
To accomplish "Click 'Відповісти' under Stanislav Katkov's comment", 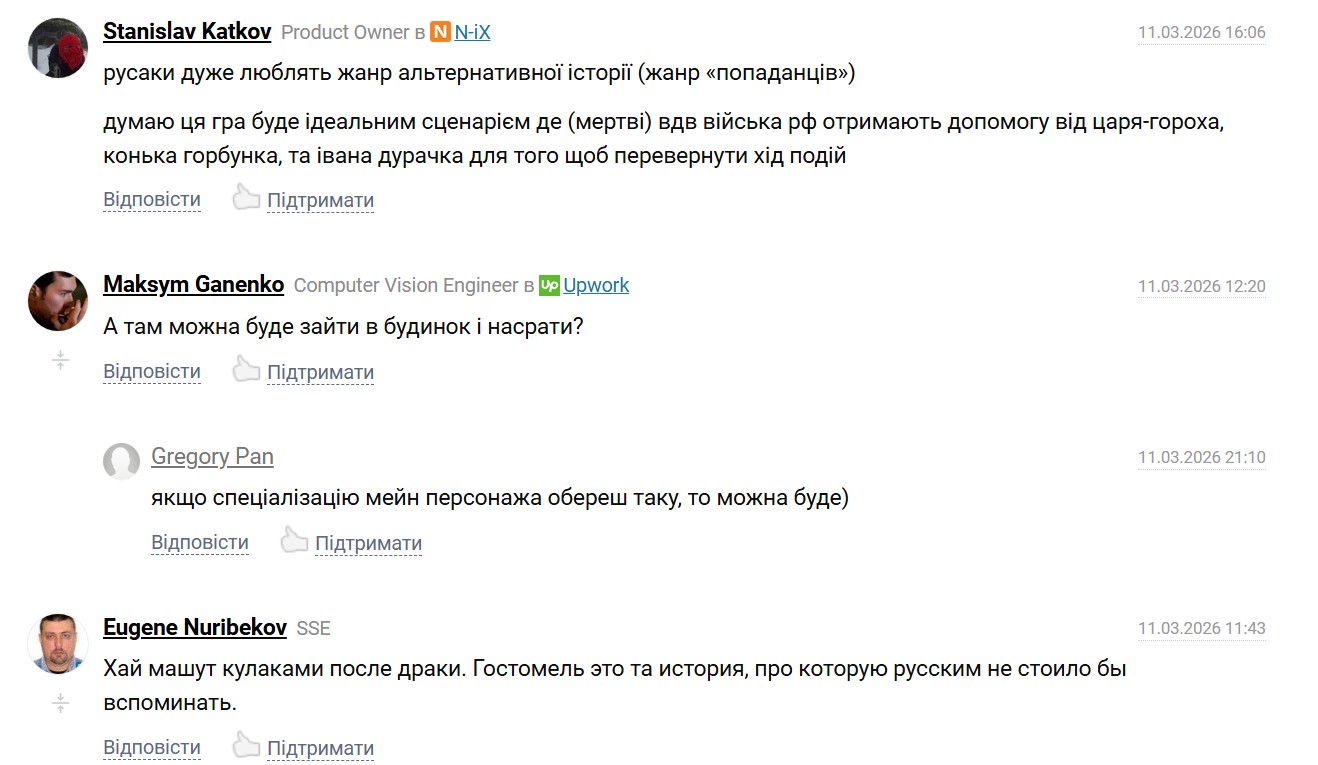I will pyautogui.click(x=152, y=199).
